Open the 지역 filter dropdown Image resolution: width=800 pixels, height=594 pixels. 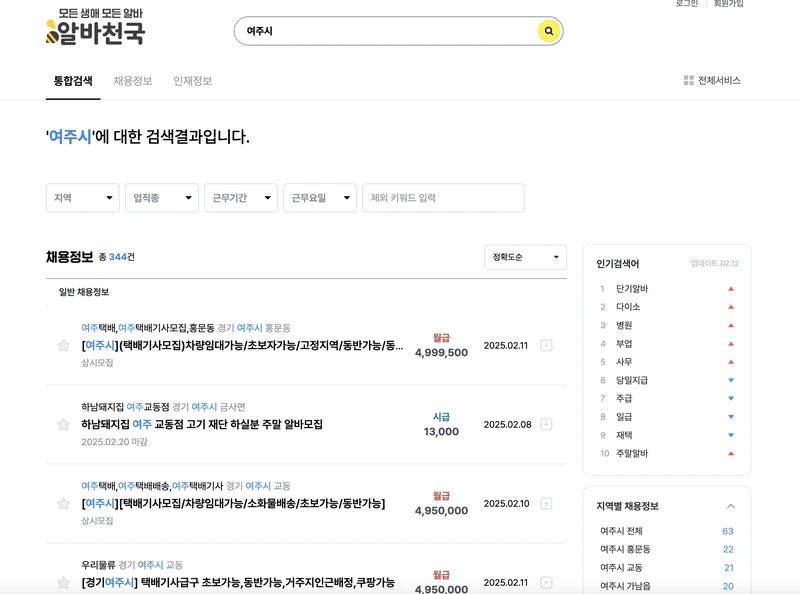point(82,197)
